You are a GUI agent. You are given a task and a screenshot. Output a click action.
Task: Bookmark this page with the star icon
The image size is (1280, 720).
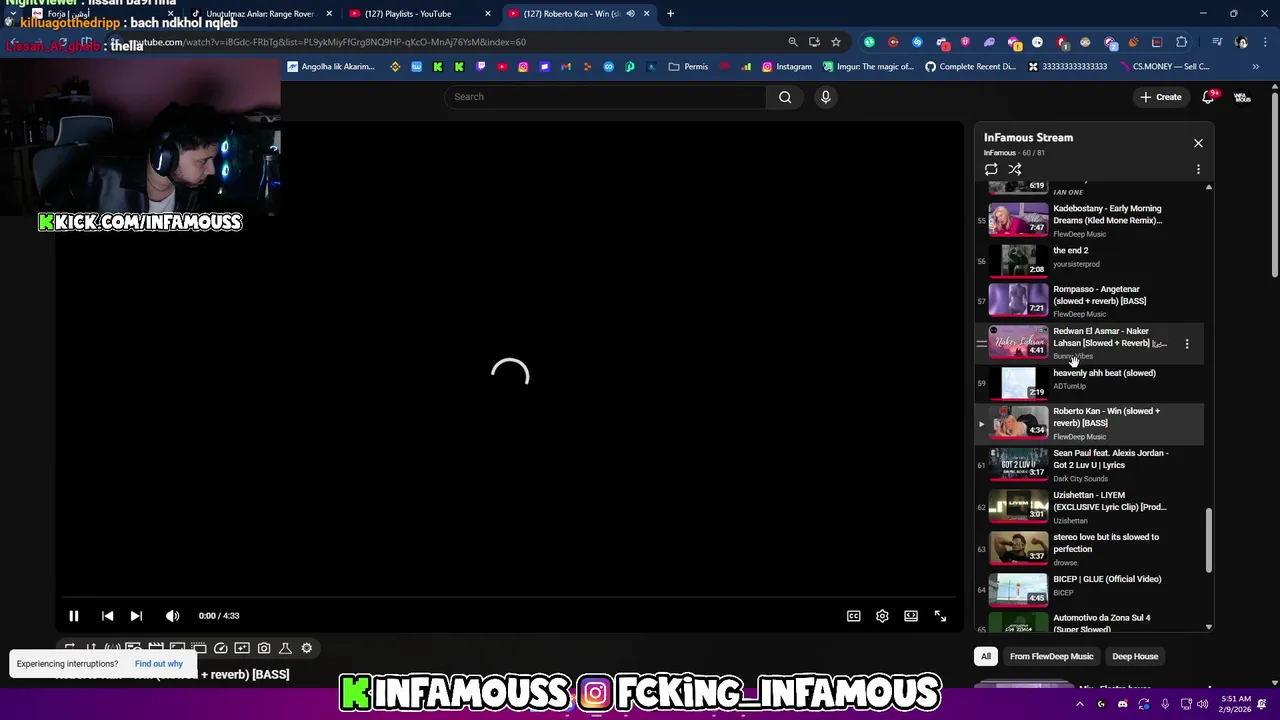click(836, 42)
